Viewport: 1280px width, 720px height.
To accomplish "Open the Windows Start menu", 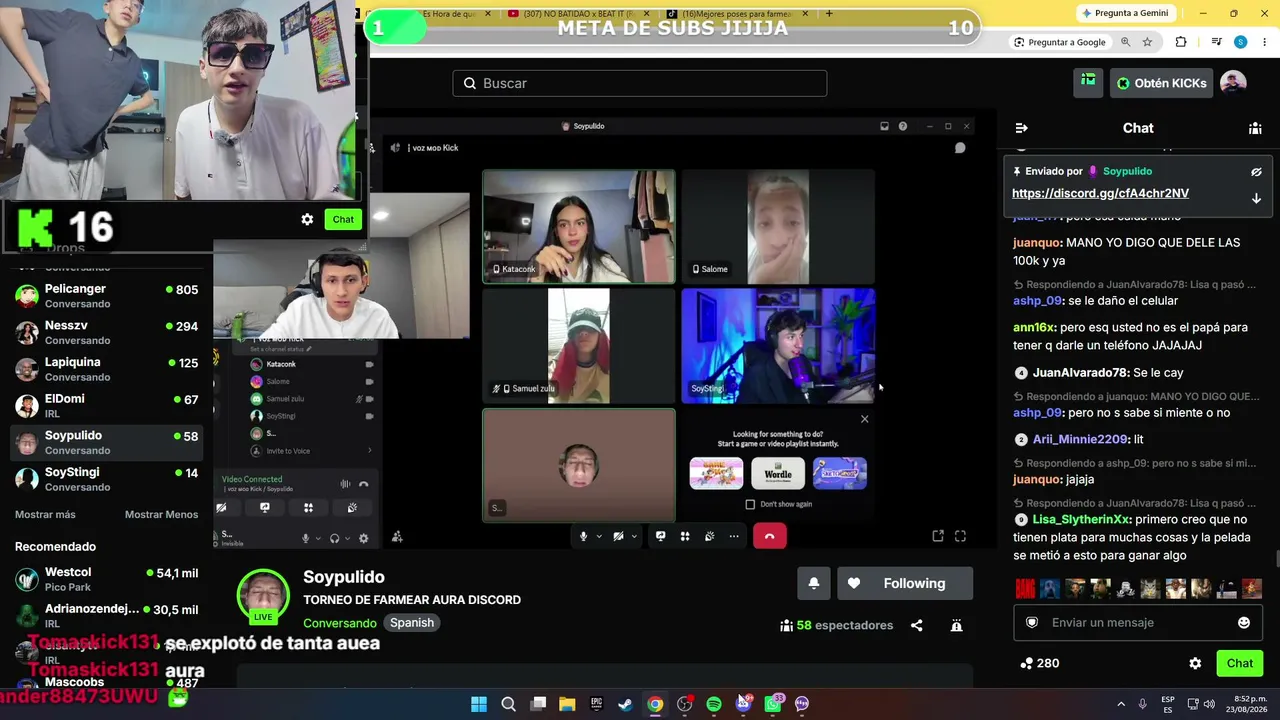I will click(x=479, y=704).
